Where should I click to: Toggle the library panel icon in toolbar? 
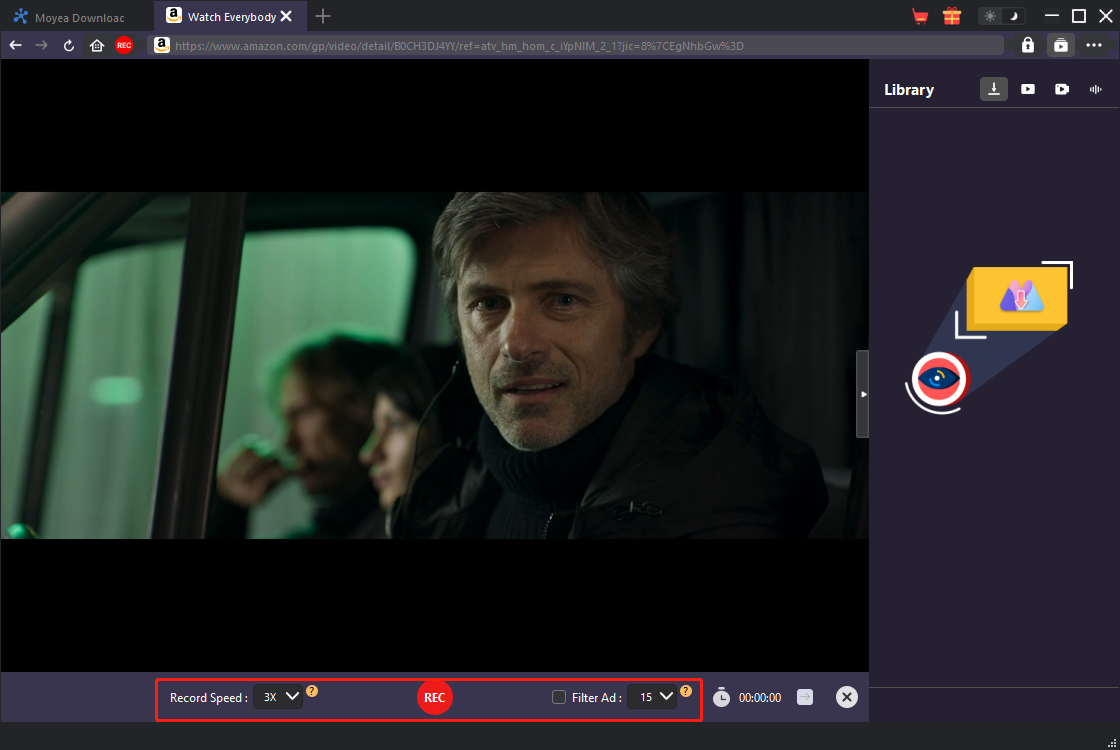tap(1061, 46)
